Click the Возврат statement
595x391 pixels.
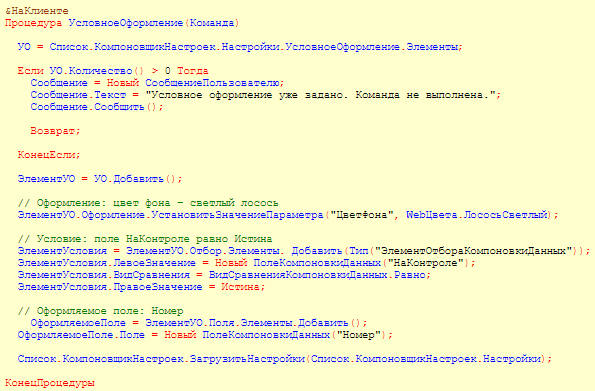pos(55,131)
